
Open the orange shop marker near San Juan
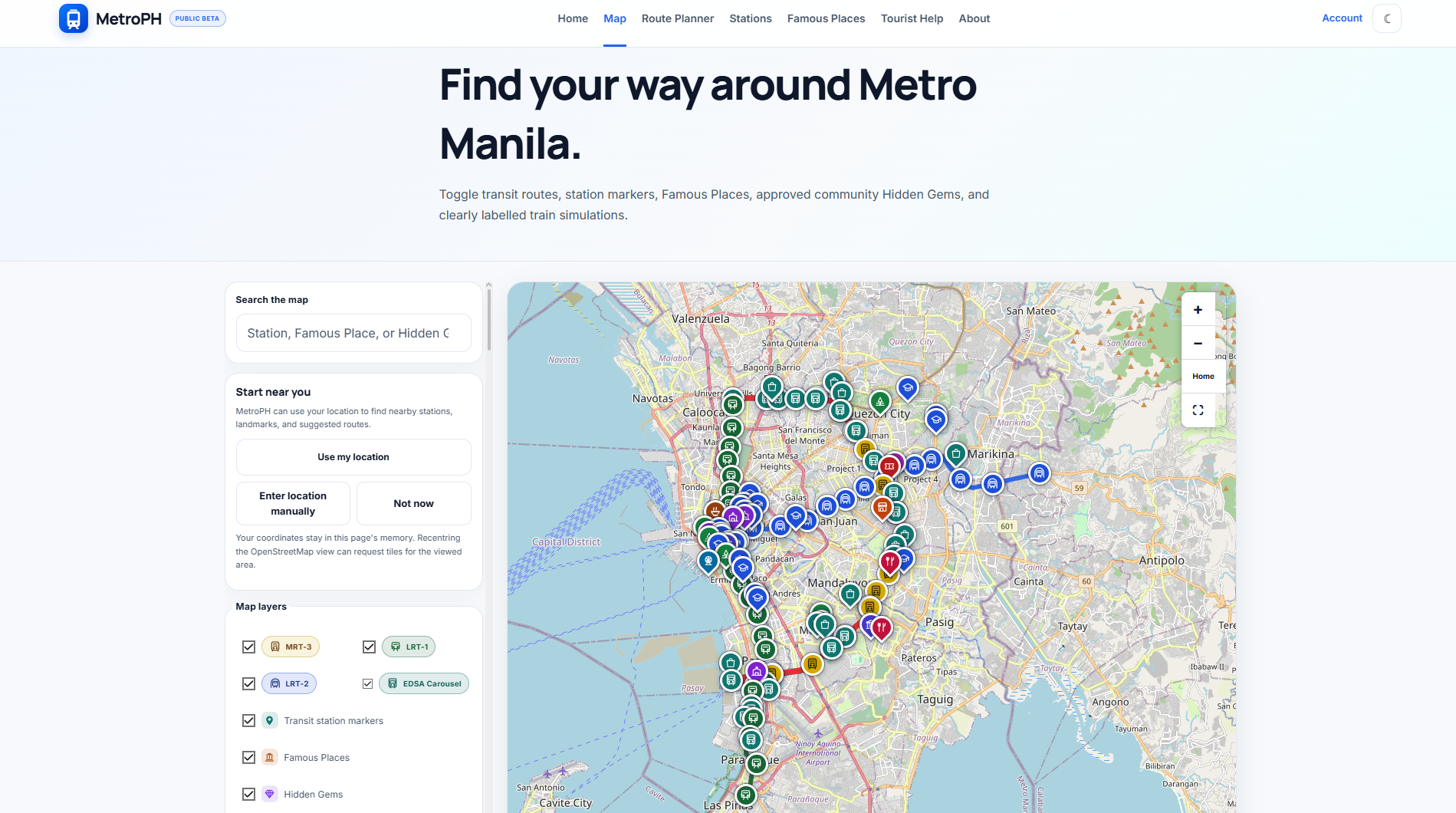click(x=882, y=506)
